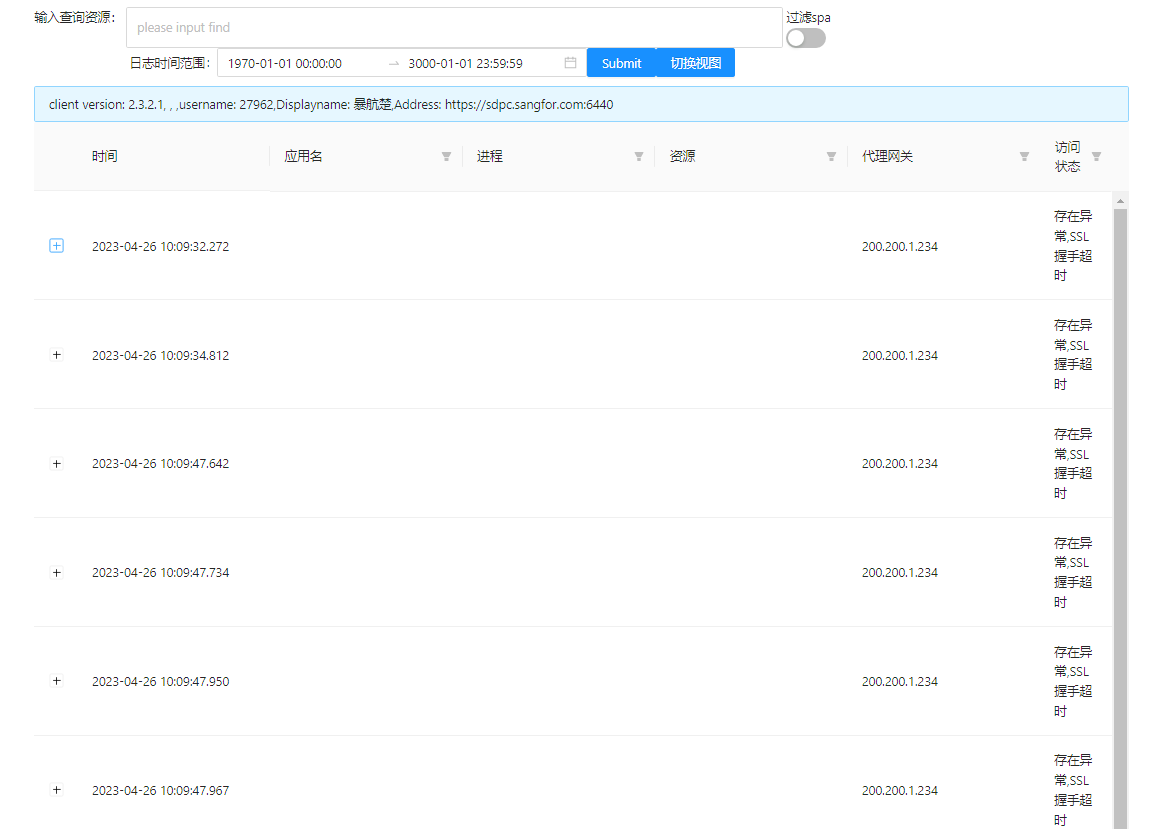Viewport: 1165px width, 829px height.
Task: Focus the resource query input field
Action: pyautogui.click(x=454, y=28)
